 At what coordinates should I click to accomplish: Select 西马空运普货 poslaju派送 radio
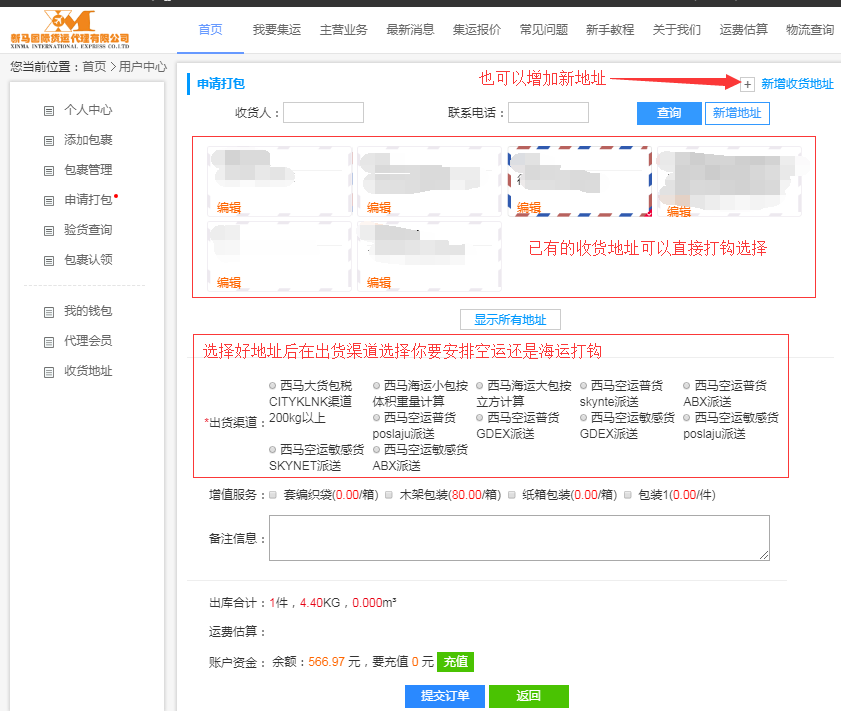pos(377,418)
